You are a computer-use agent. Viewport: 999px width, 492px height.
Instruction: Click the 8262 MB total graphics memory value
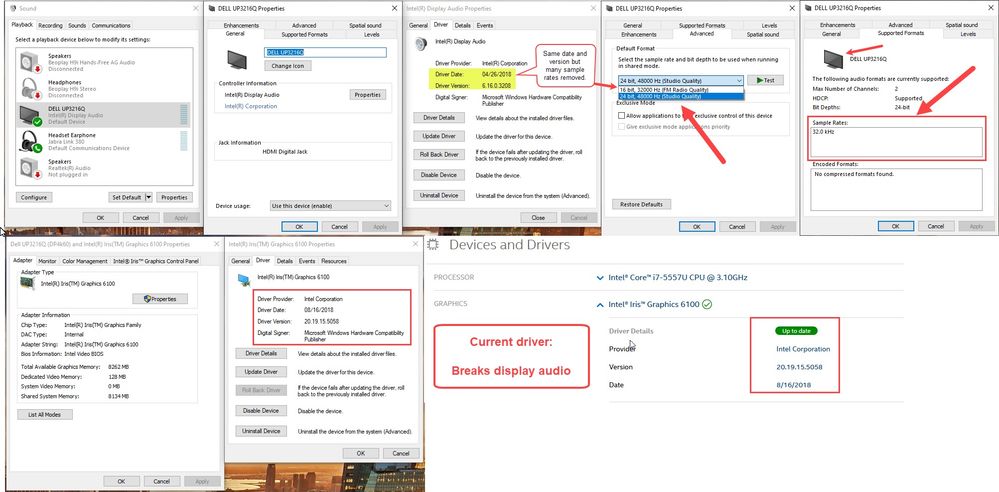point(119,367)
